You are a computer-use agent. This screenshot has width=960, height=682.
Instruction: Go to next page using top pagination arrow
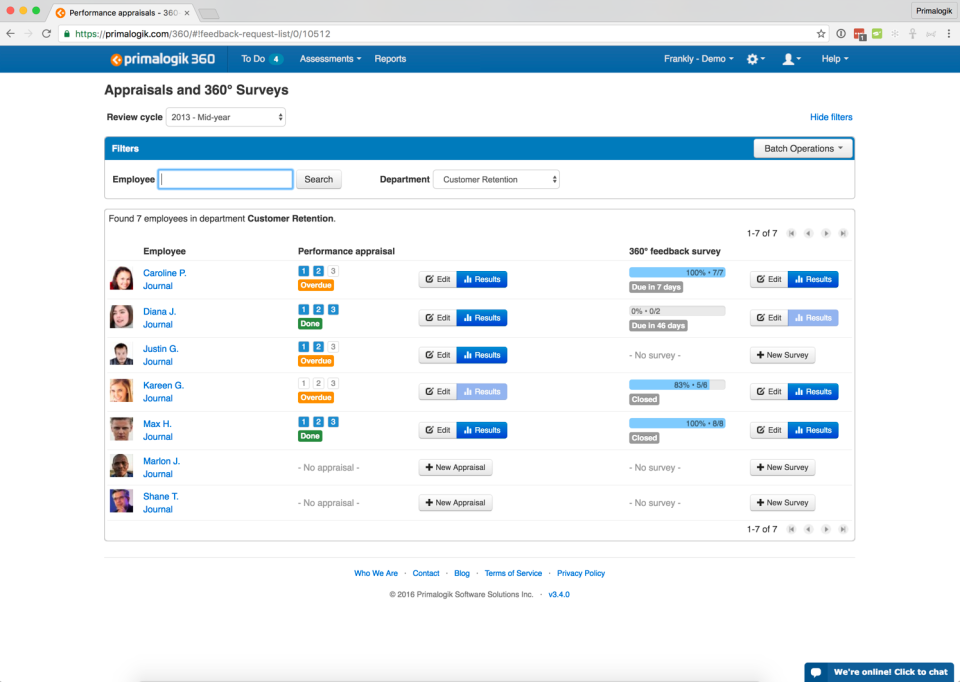[826, 233]
